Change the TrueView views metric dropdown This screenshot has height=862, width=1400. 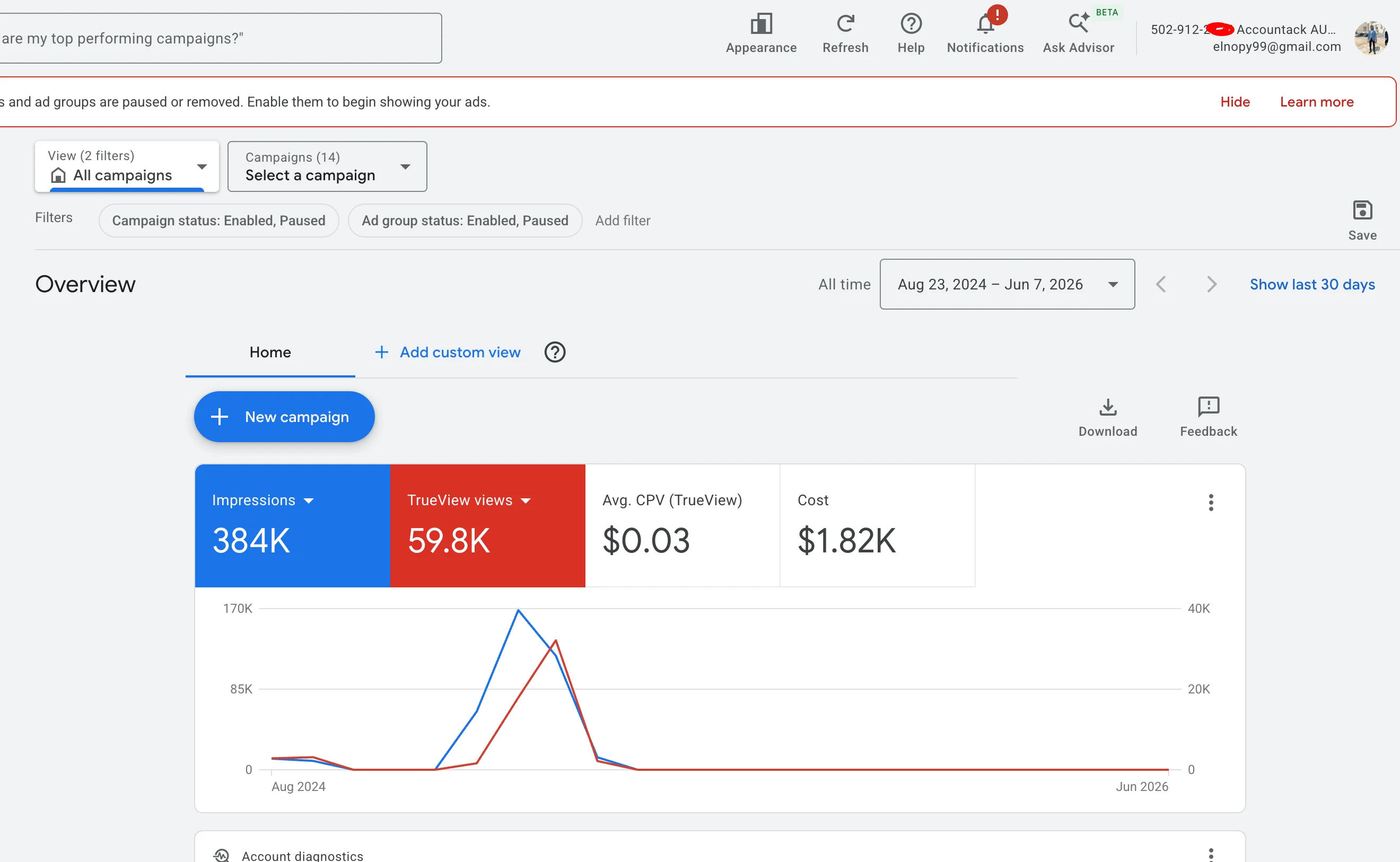[x=468, y=500]
